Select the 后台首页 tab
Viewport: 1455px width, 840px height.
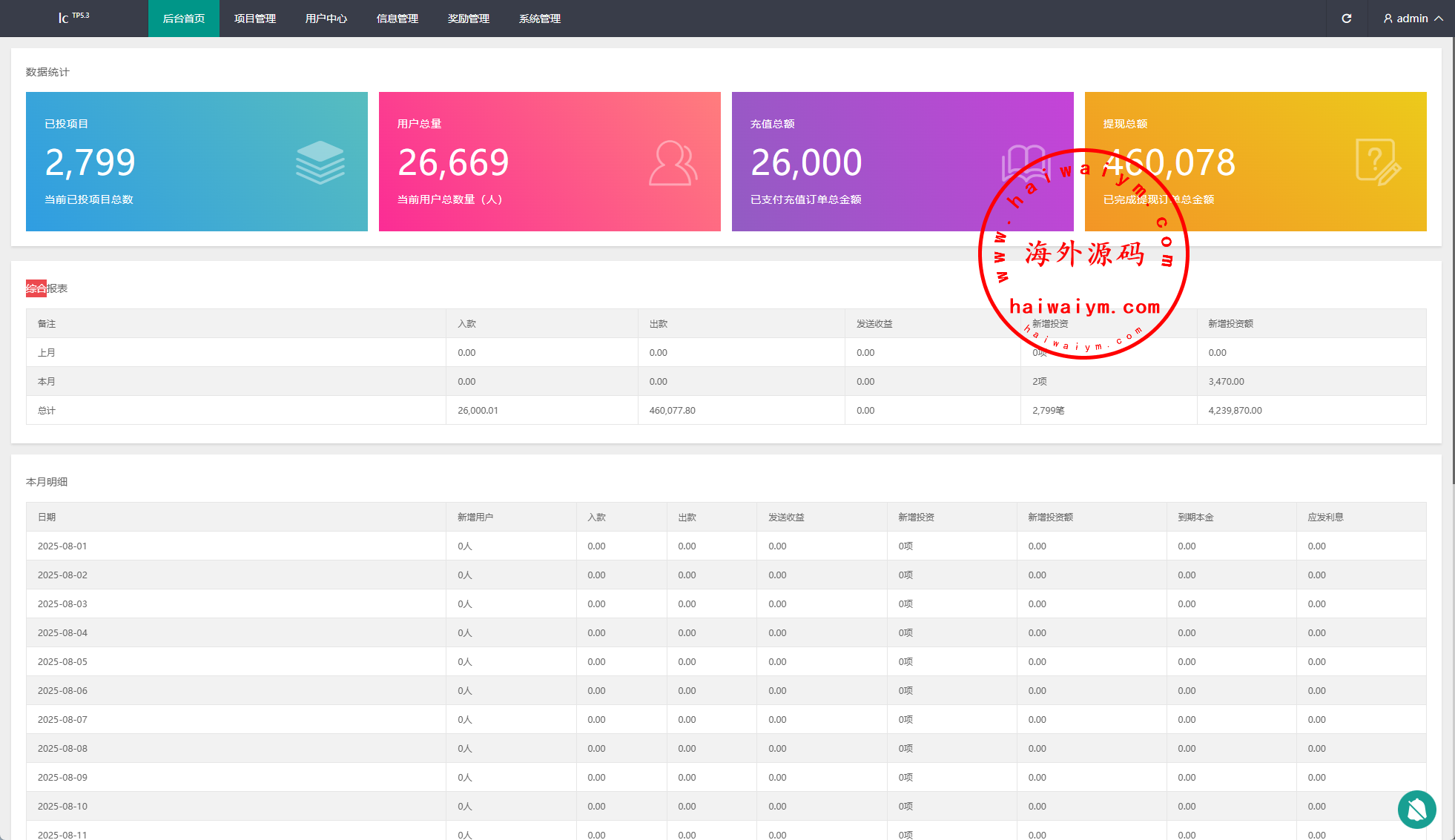pos(183,19)
